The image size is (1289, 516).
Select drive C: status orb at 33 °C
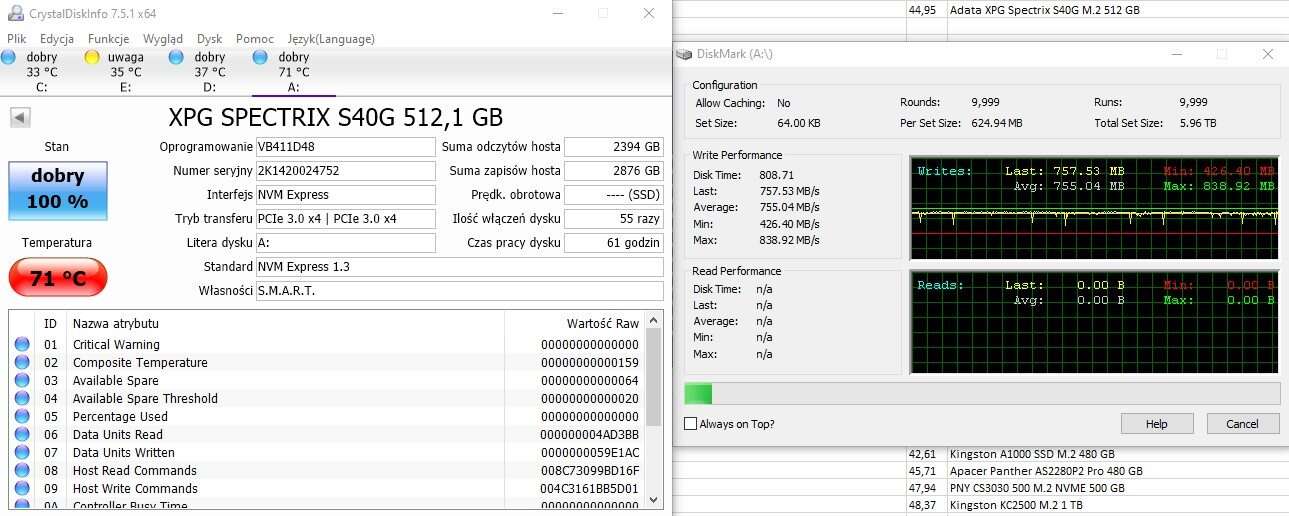coord(9,57)
